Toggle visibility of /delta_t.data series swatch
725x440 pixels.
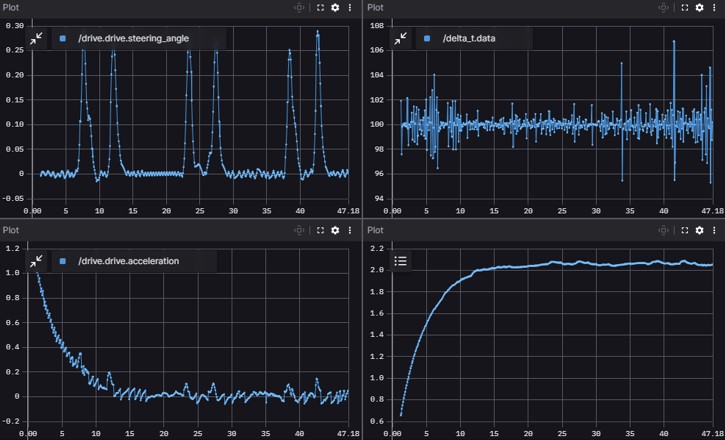pos(427,39)
